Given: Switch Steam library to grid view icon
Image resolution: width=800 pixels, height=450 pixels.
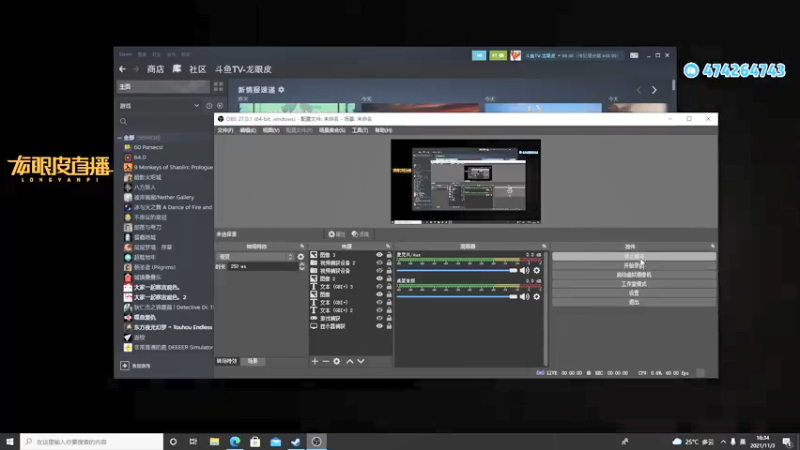Looking at the screenshot, I should tap(218, 87).
